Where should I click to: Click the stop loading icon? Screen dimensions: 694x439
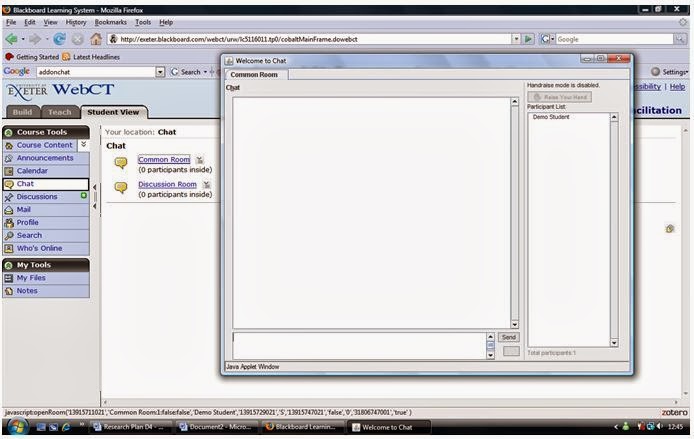(x=77, y=39)
